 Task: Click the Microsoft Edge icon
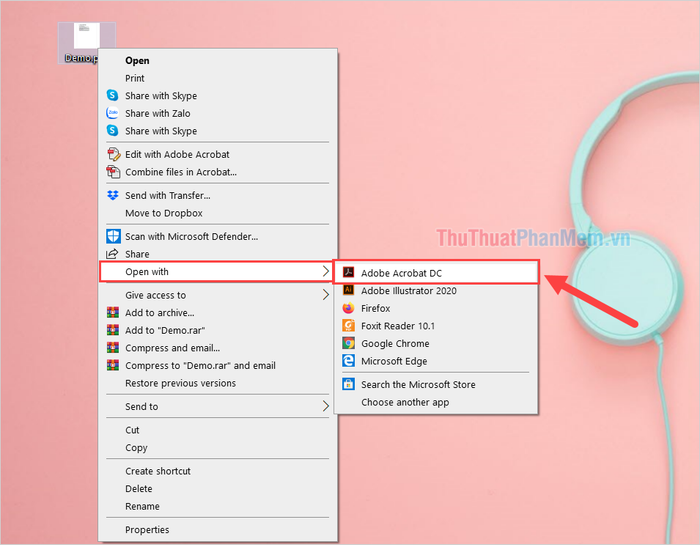(x=348, y=361)
